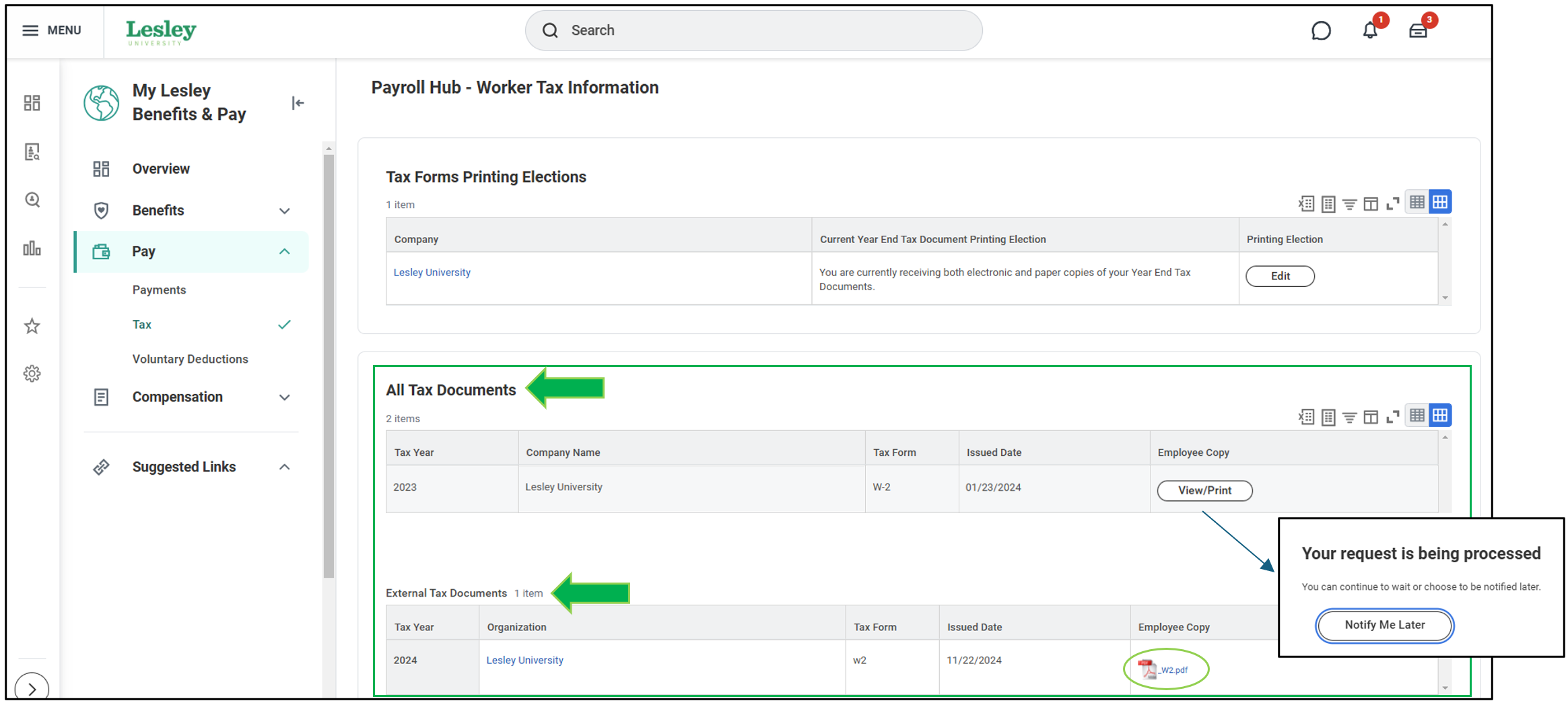The image size is (1568, 703).
Task: Open Payments under Pay
Action: (x=159, y=290)
